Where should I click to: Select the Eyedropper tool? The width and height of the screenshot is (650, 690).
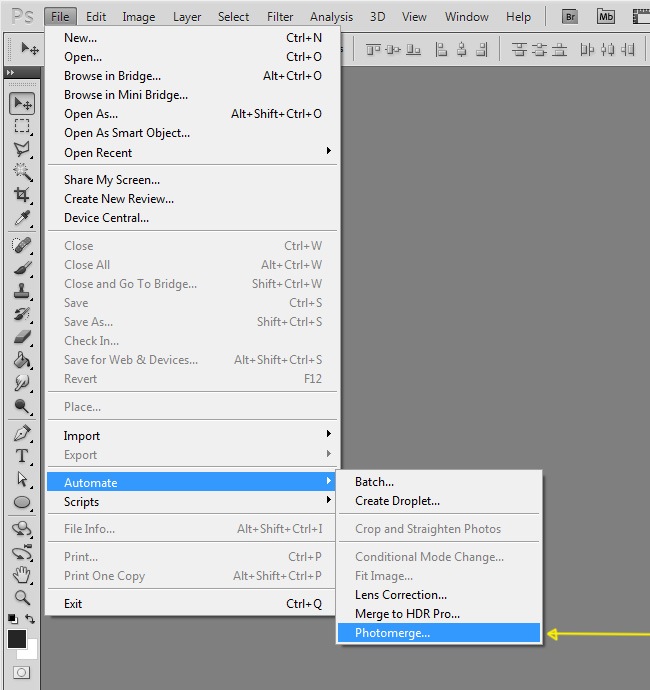click(22, 218)
